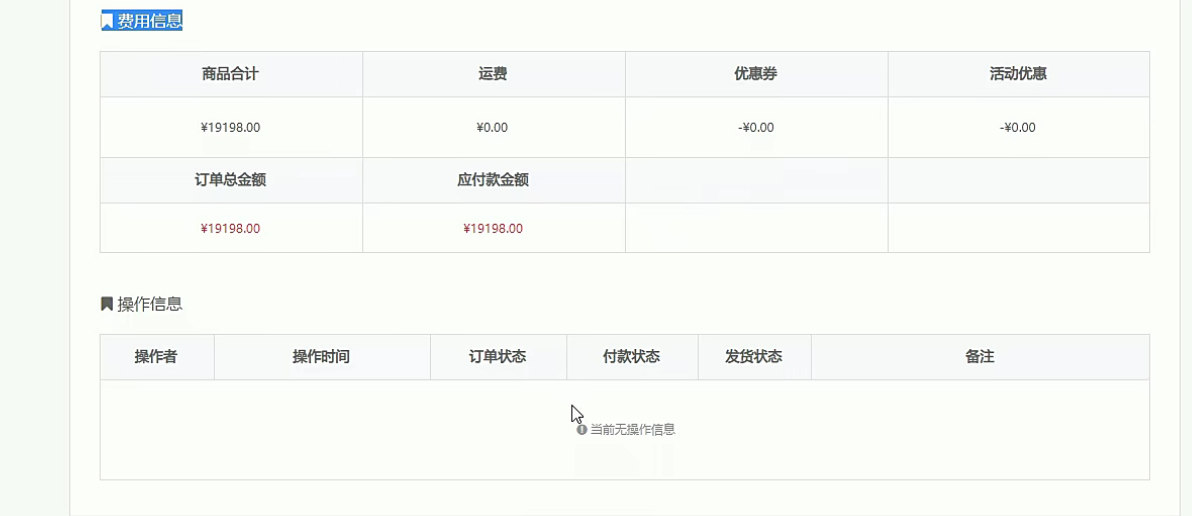Click the 备注 column header

(980, 356)
